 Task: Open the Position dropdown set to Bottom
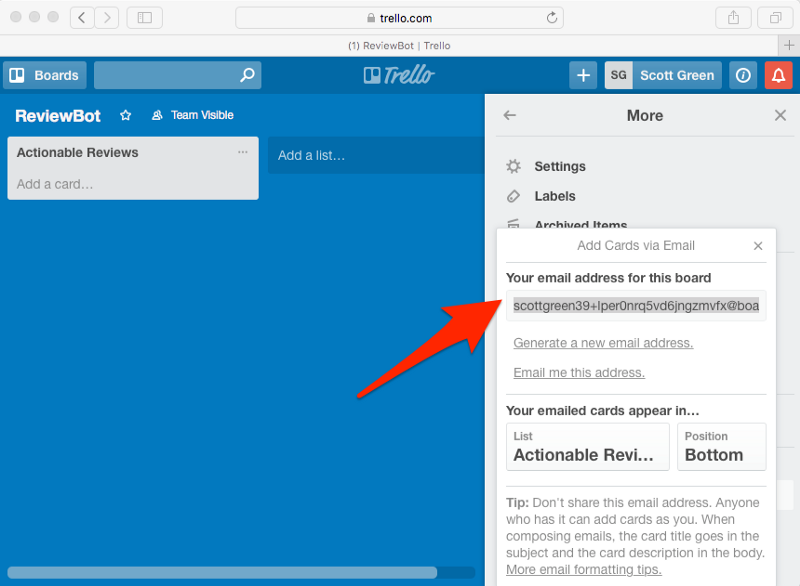tap(721, 446)
